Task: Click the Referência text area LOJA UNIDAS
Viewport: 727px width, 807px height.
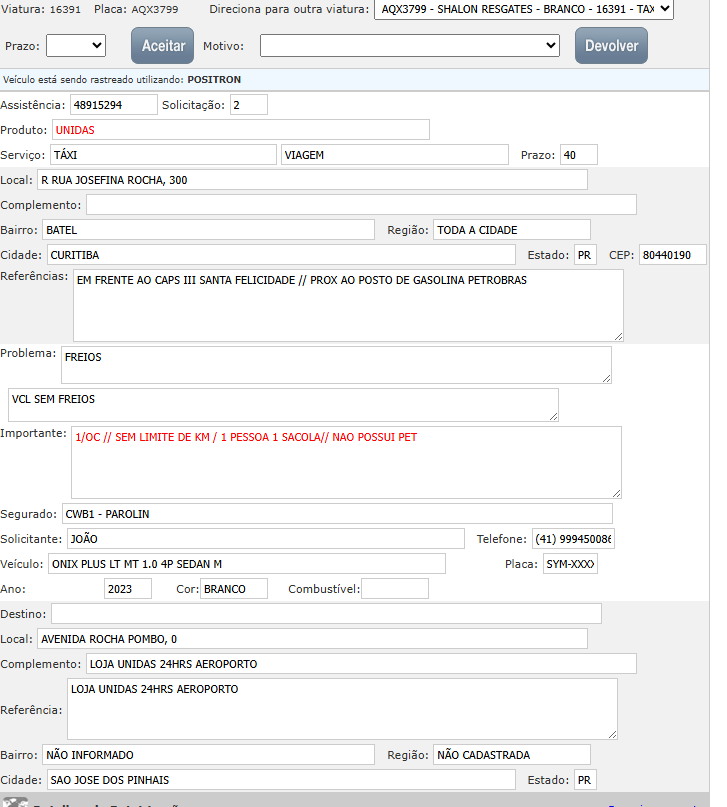Action: click(342, 709)
